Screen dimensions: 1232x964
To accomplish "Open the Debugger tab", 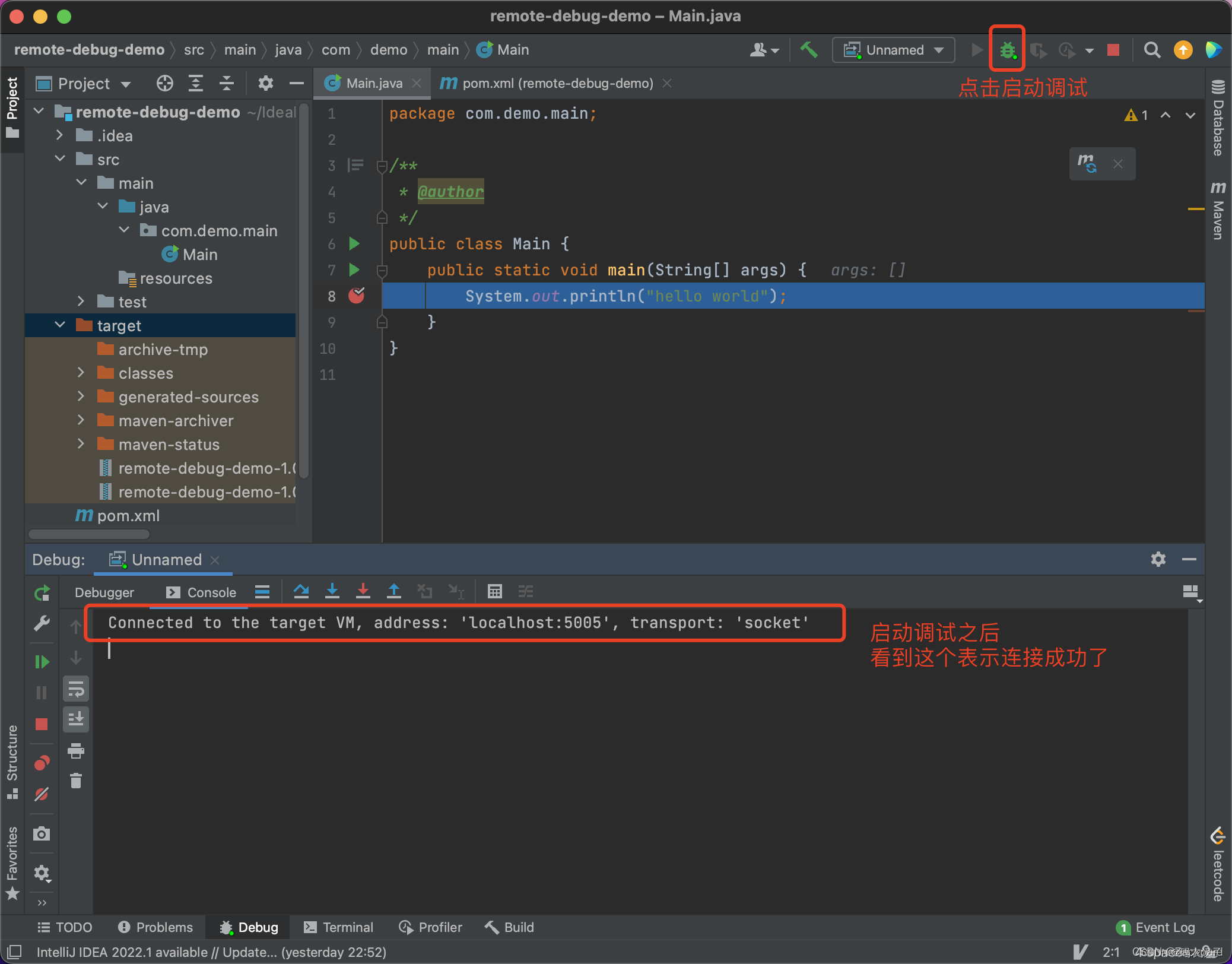I will click(104, 592).
